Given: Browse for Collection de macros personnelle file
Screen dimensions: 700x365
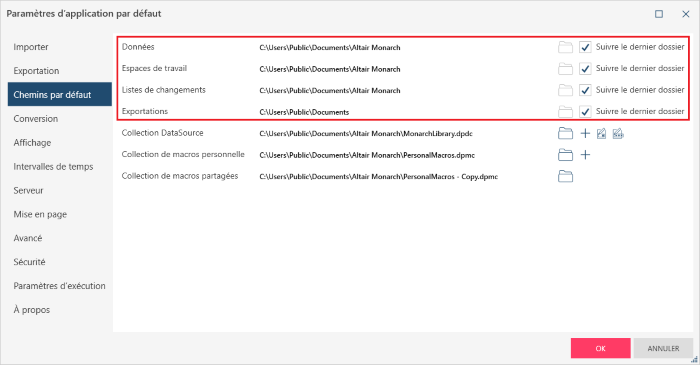Looking at the screenshot, I should pyautogui.click(x=565, y=155).
